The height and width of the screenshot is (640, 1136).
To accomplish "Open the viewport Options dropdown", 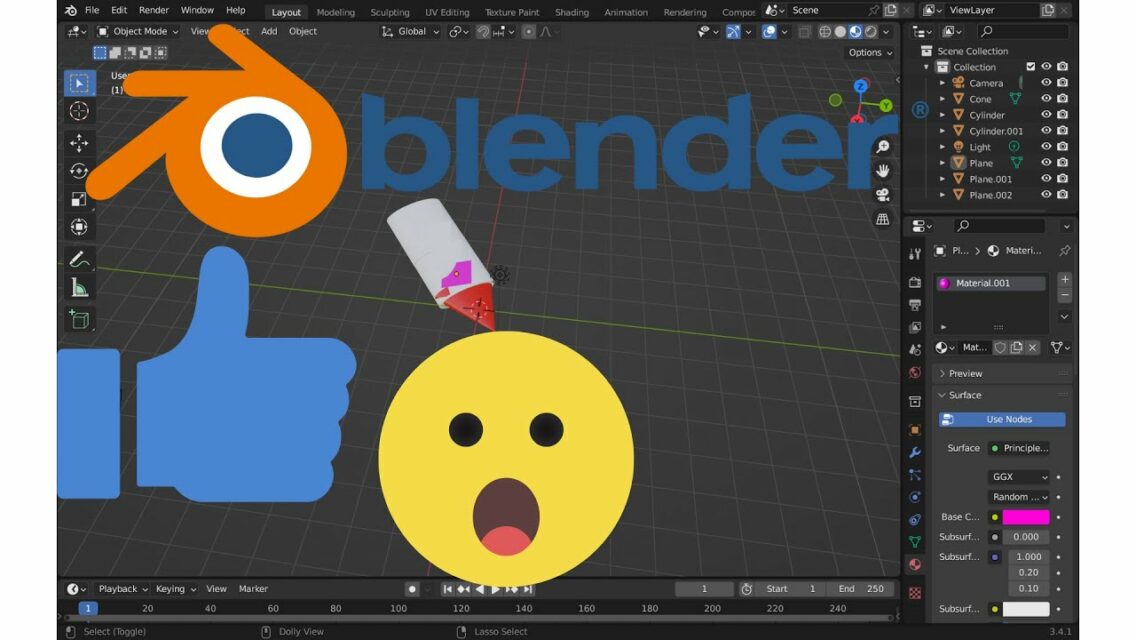I will (x=869, y=52).
